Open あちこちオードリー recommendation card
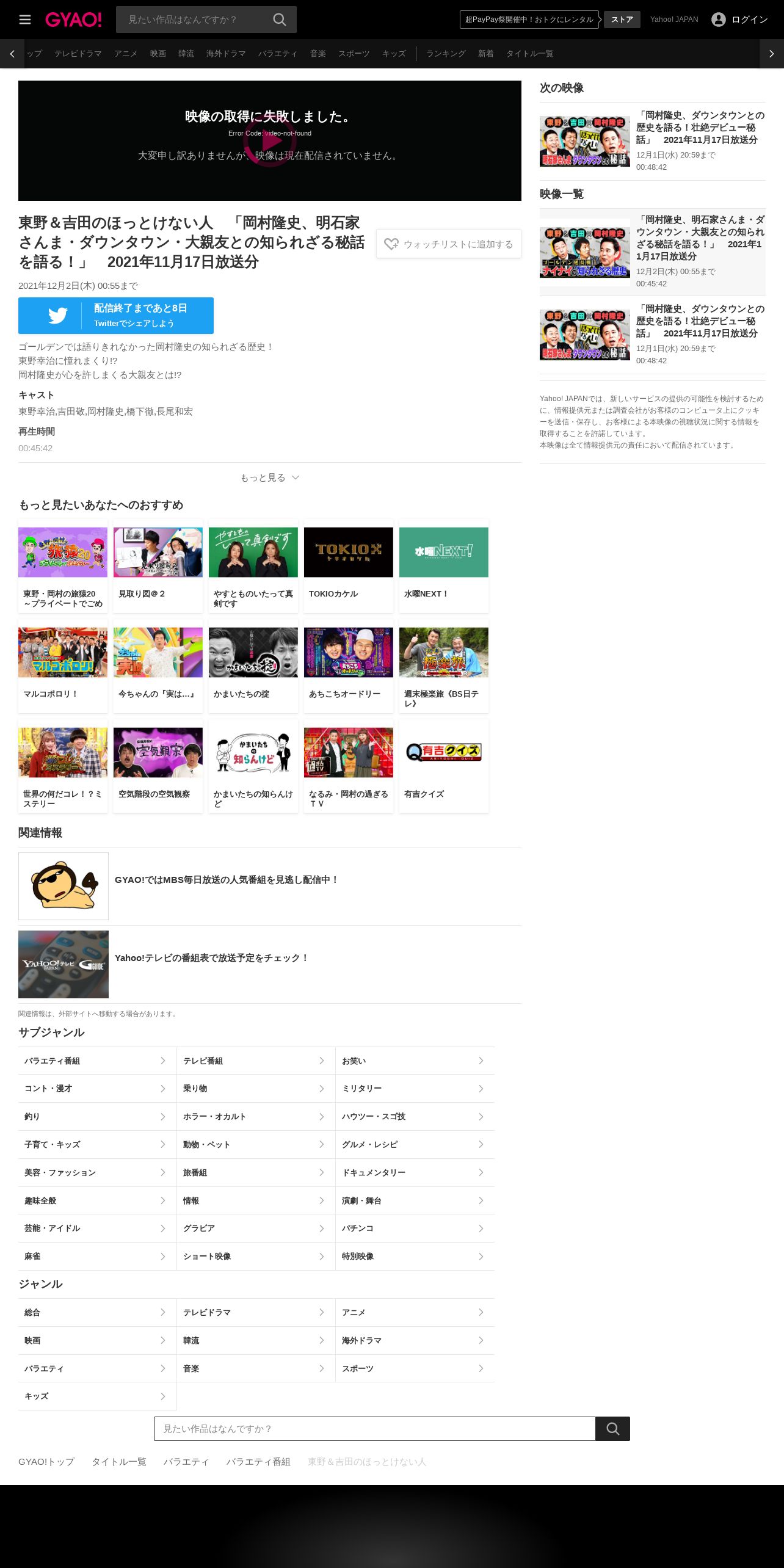 (349, 666)
